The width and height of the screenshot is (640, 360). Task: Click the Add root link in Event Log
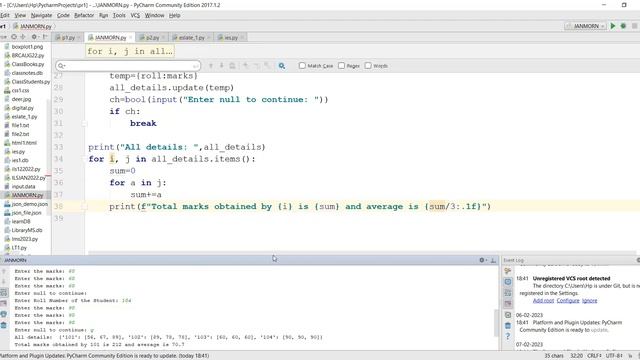coord(543,301)
